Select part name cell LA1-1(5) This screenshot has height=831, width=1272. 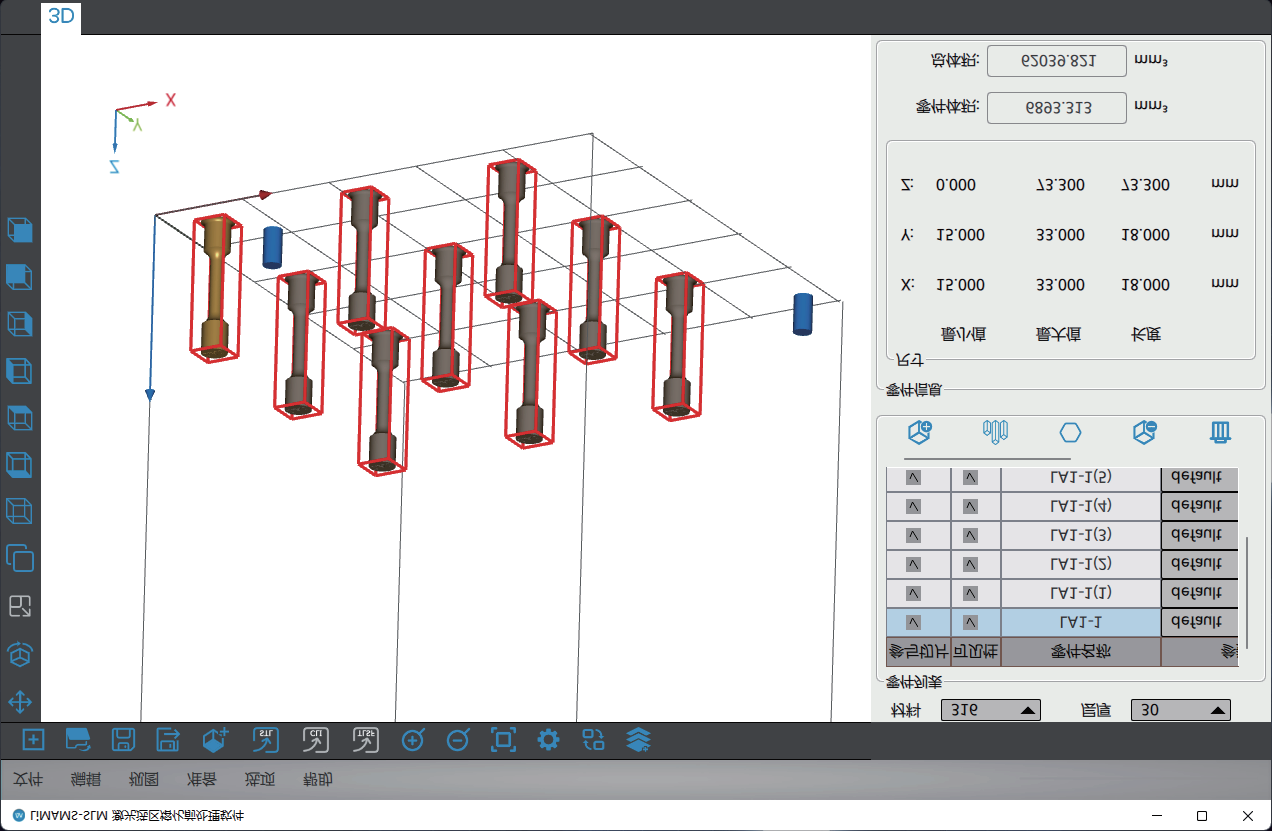(x=1081, y=478)
